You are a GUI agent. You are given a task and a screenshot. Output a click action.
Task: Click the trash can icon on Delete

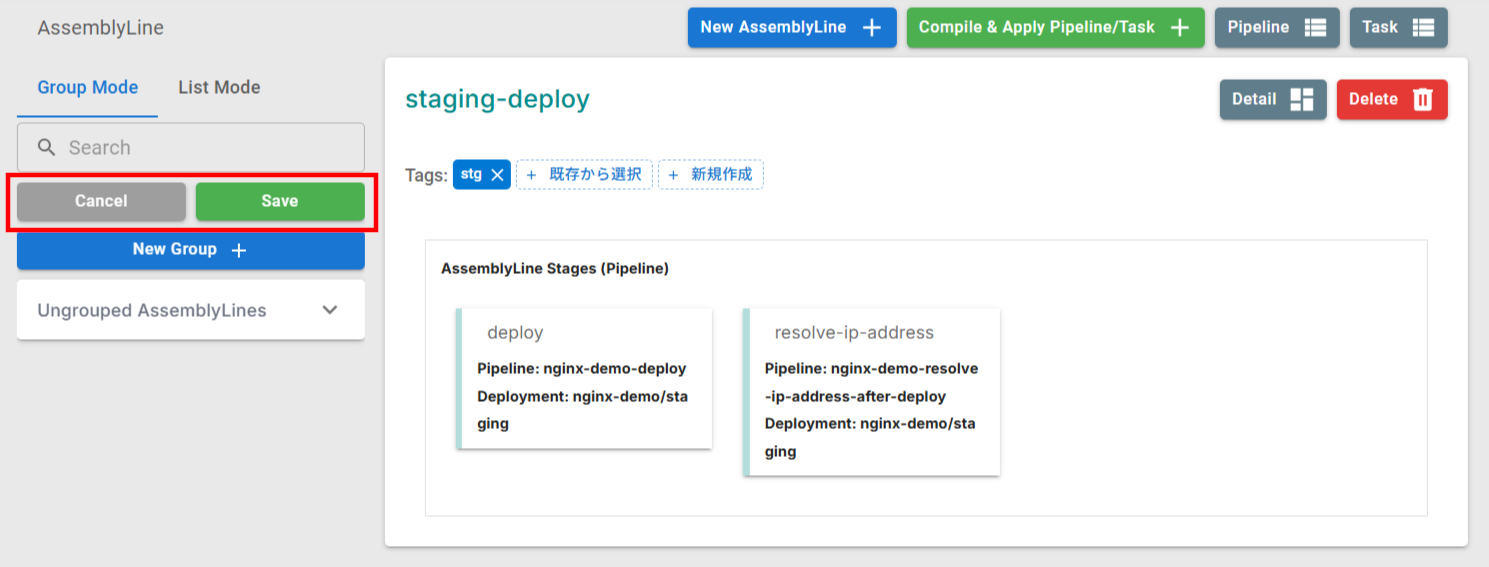point(1422,100)
